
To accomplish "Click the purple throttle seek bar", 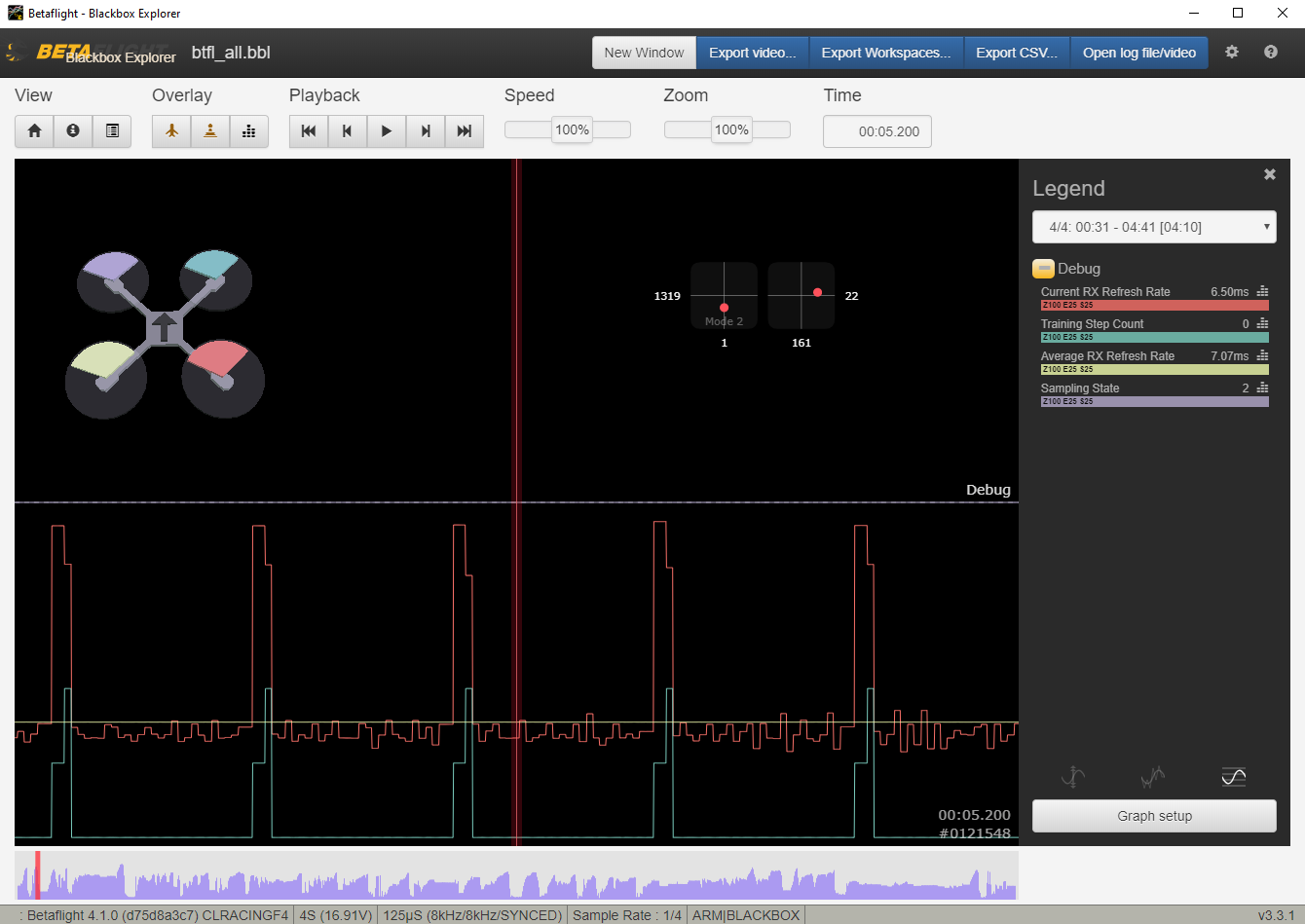I will click(x=516, y=875).
